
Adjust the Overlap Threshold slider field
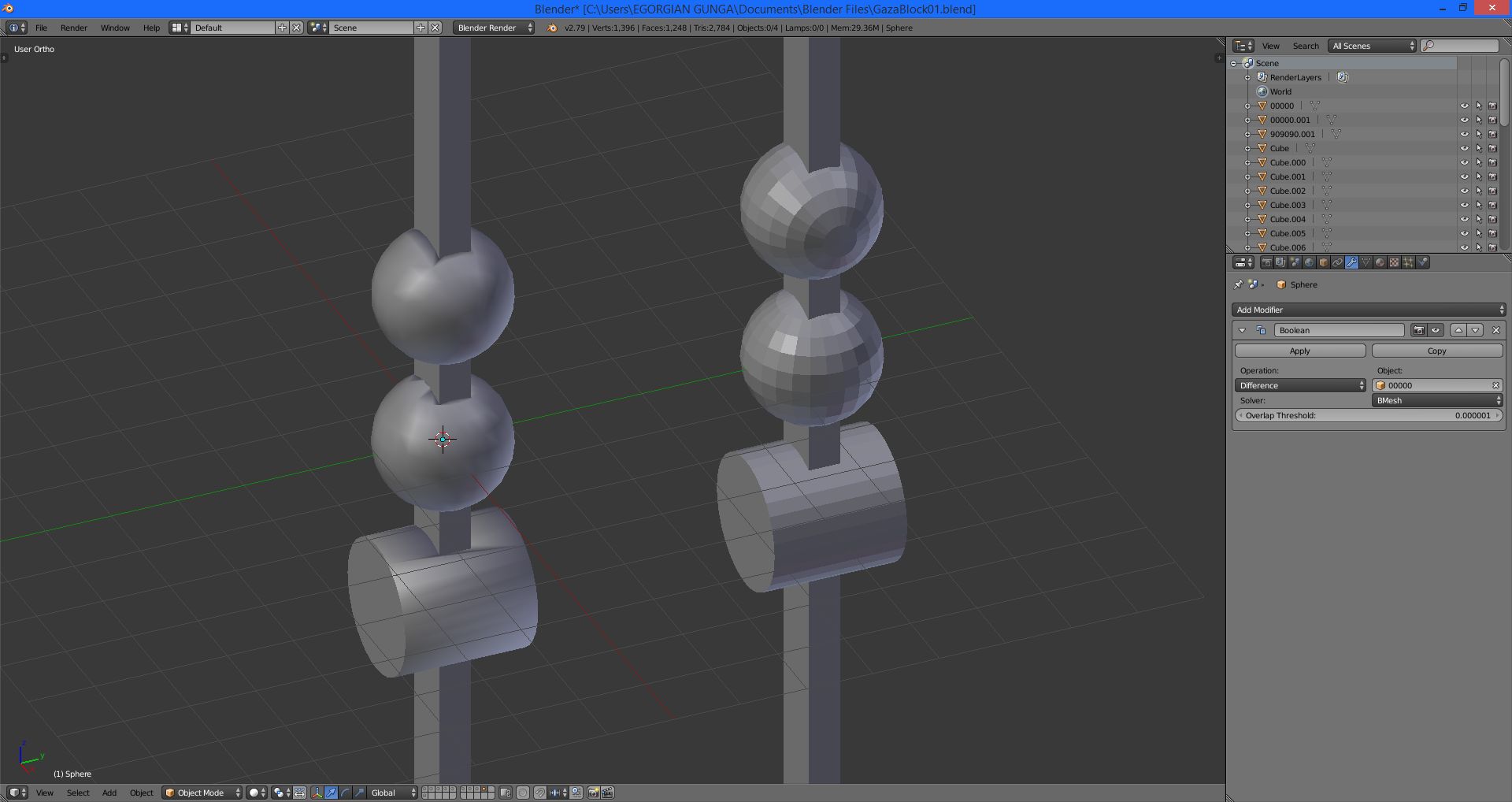coord(1369,415)
